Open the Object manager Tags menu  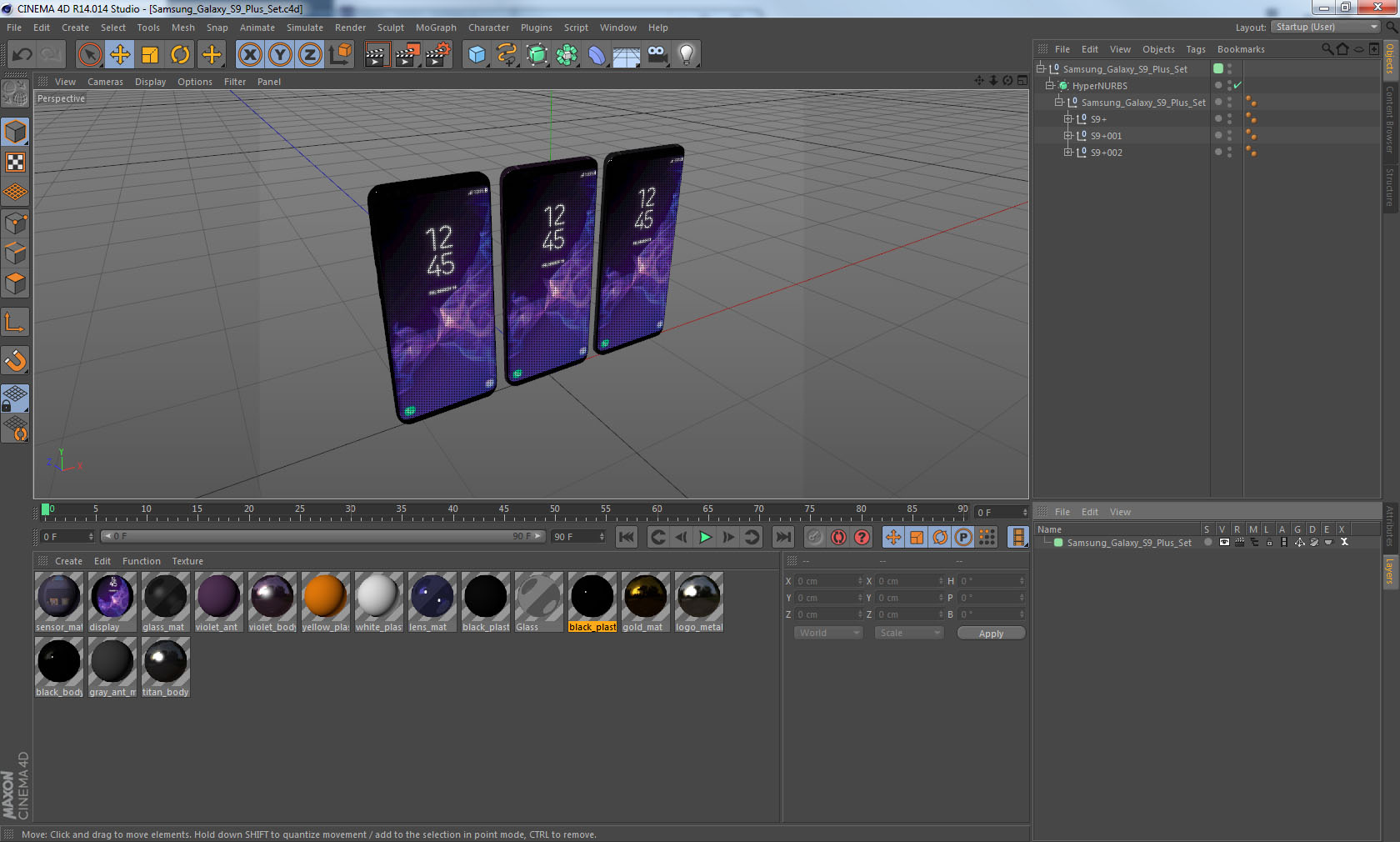tap(1196, 49)
